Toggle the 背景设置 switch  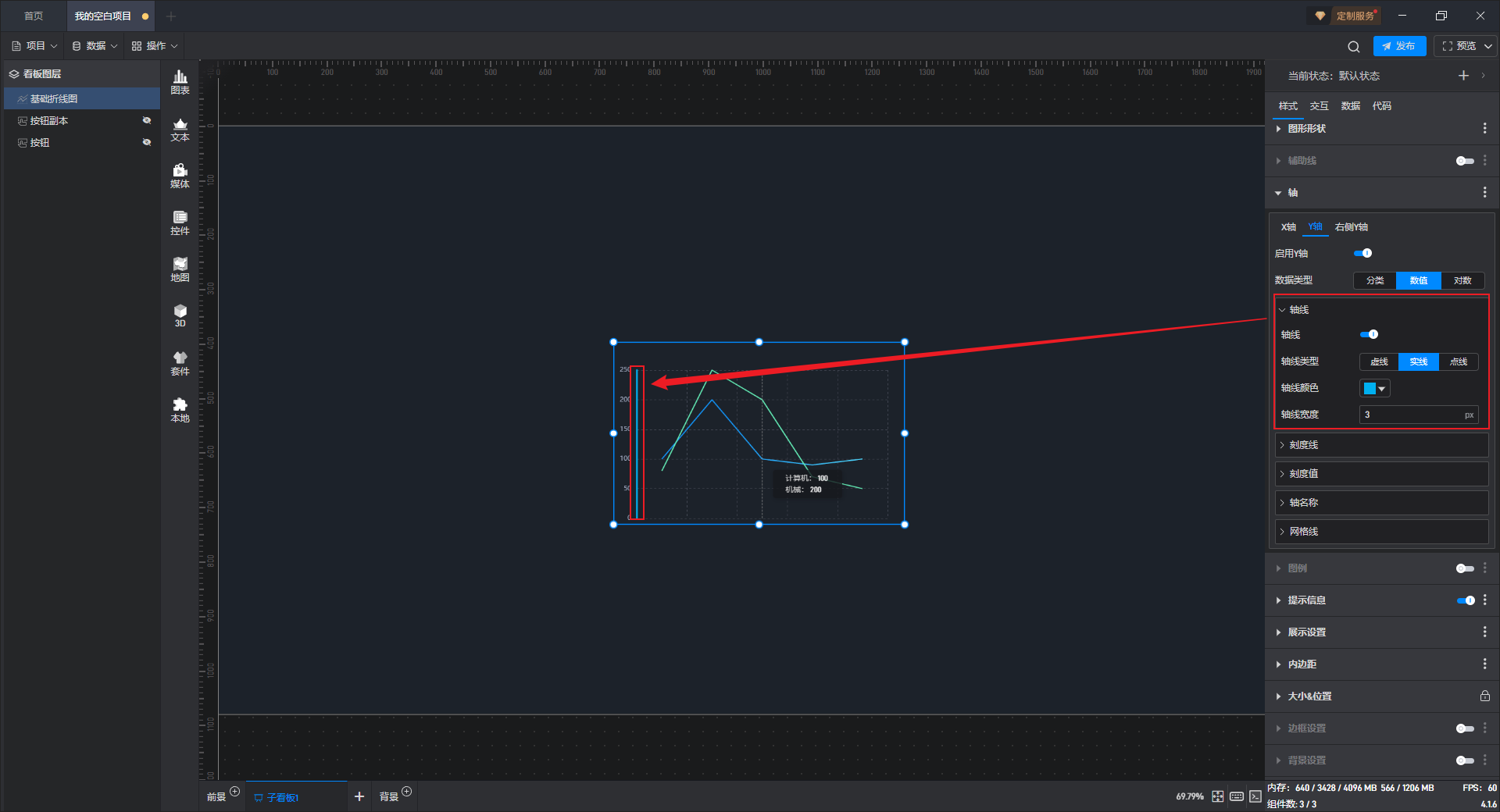1465,760
